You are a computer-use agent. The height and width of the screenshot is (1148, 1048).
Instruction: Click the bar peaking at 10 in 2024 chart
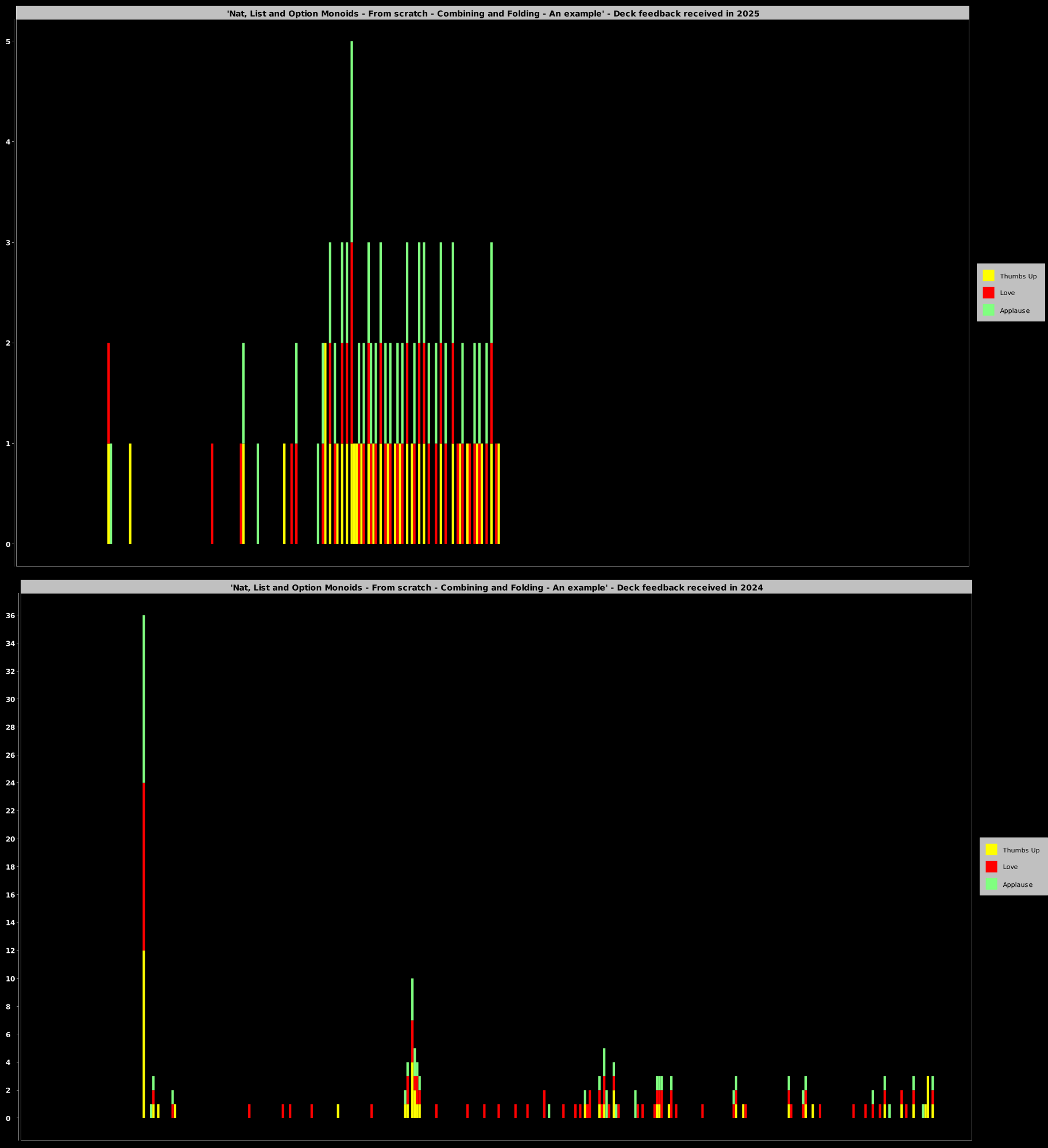point(412,1022)
